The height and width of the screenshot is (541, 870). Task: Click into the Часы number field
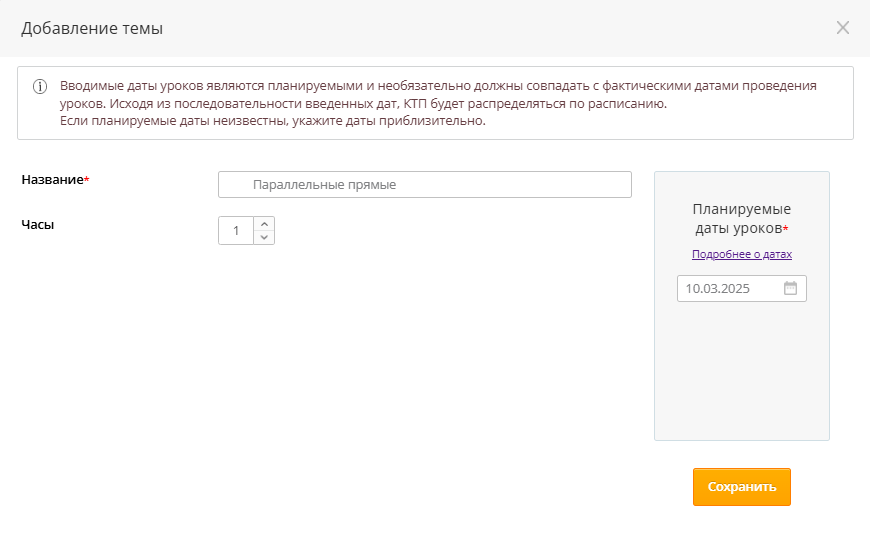tap(236, 231)
